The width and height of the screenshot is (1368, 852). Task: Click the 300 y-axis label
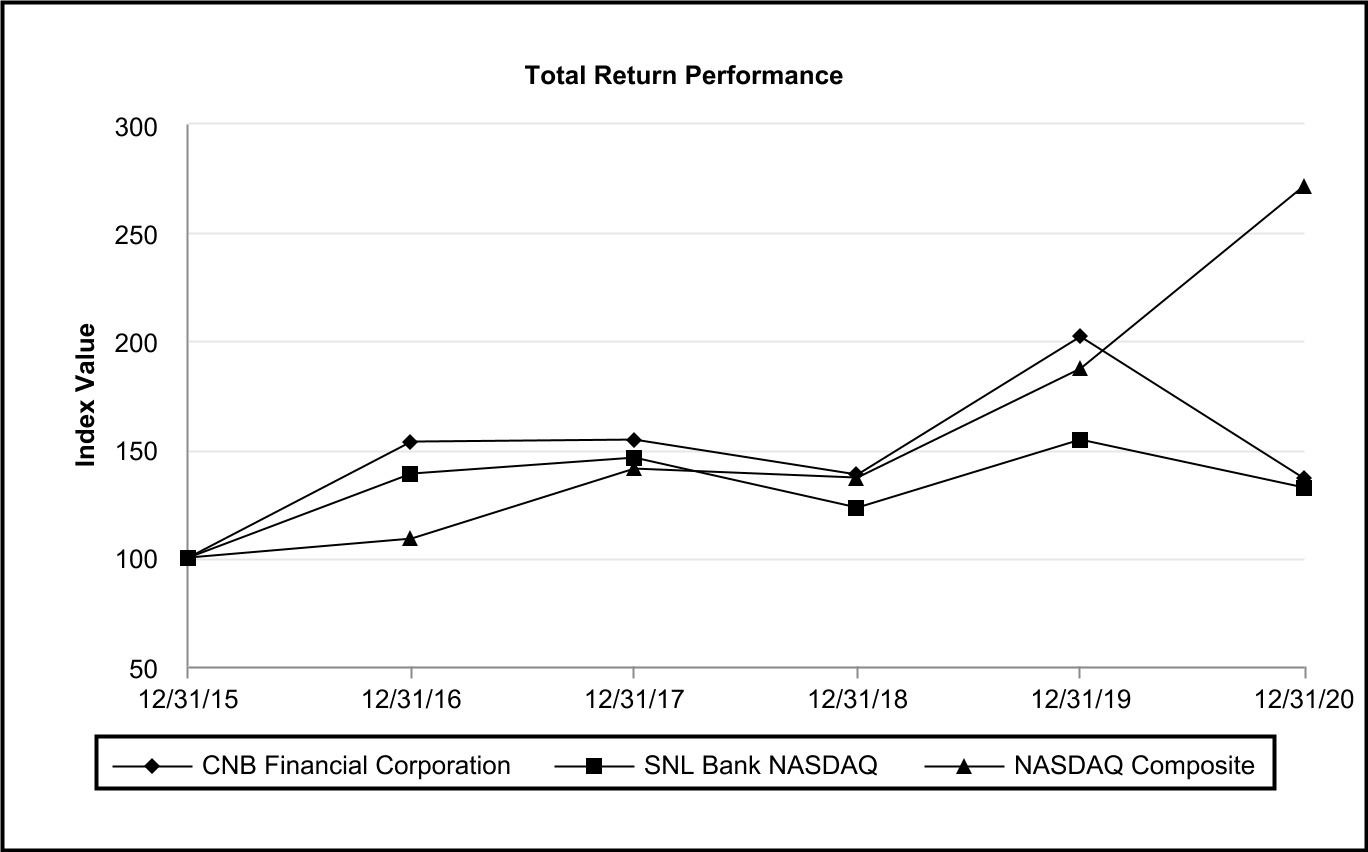tap(142, 127)
